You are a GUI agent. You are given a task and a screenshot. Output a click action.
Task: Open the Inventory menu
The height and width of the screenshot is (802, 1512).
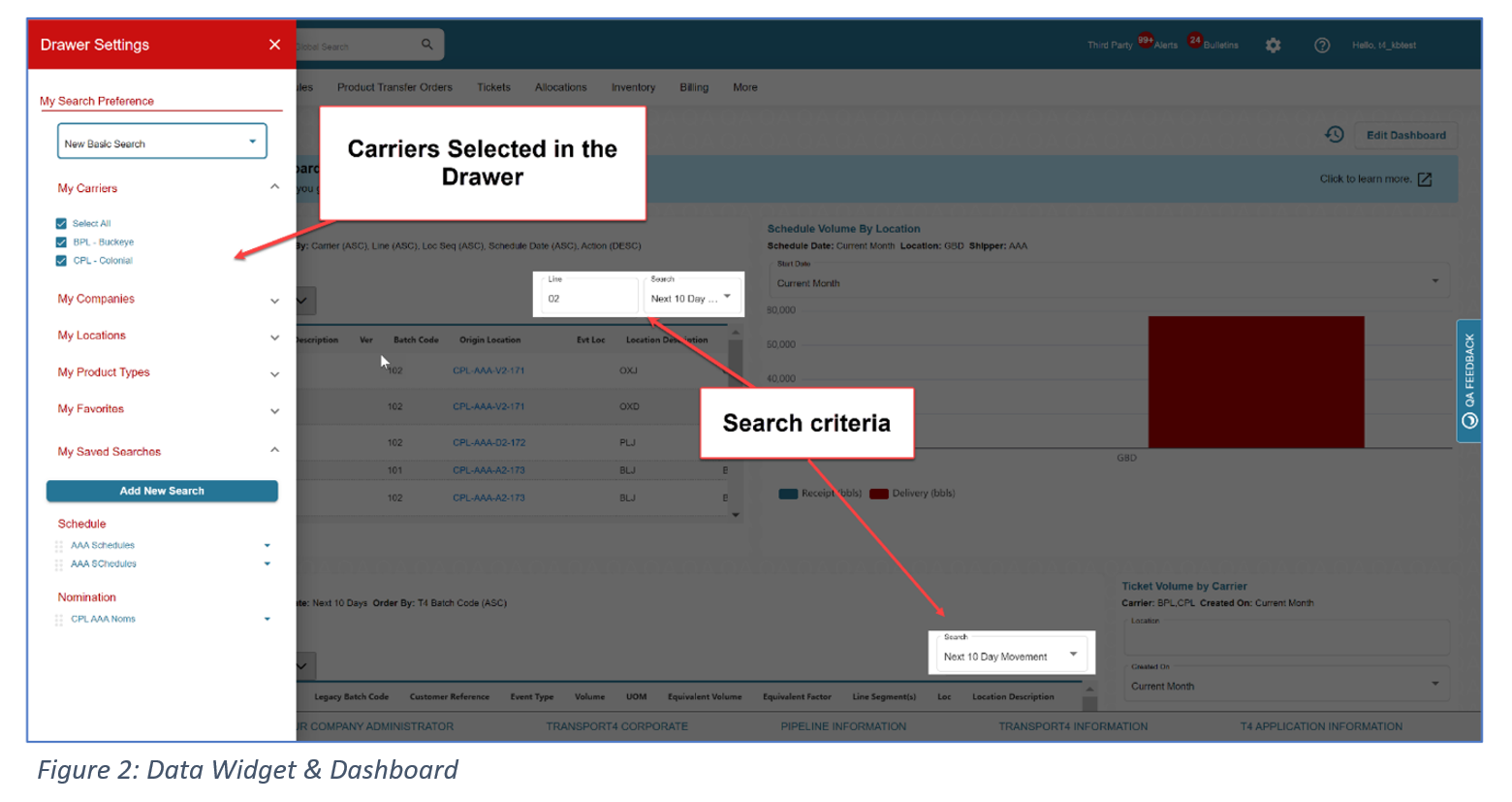point(633,87)
